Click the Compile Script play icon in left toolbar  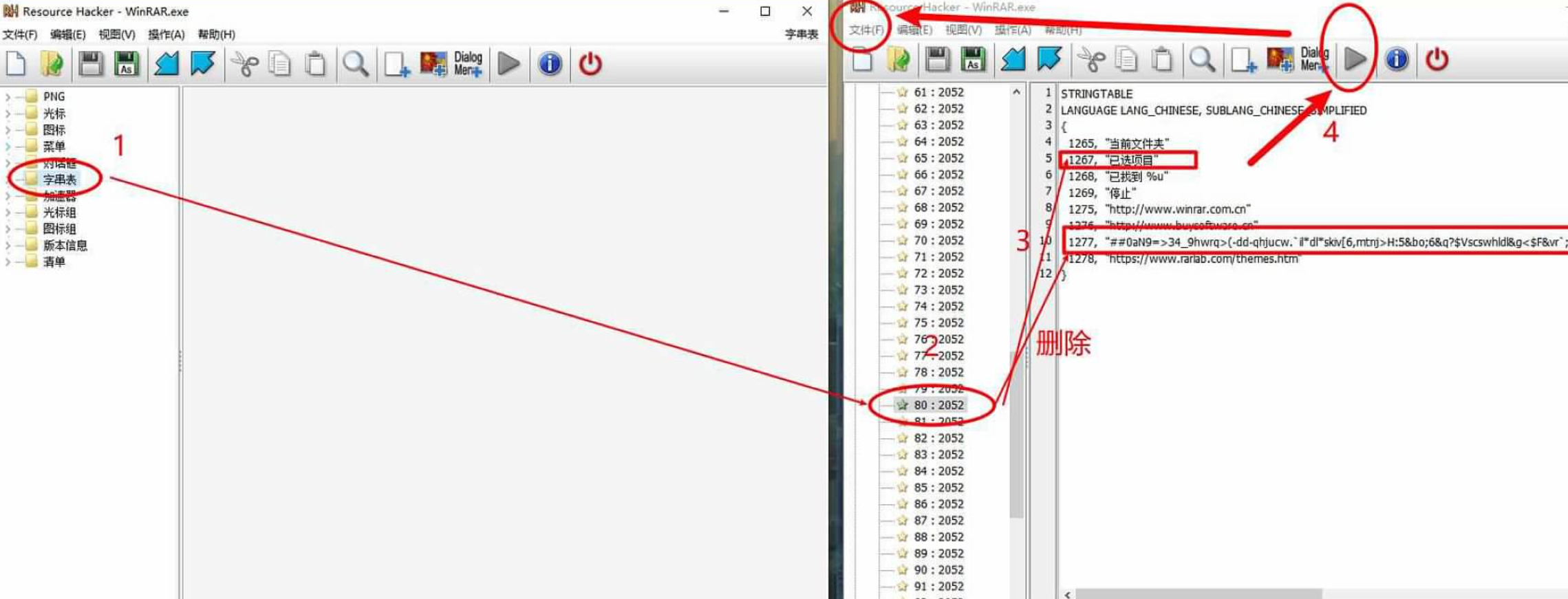click(x=508, y=64)
